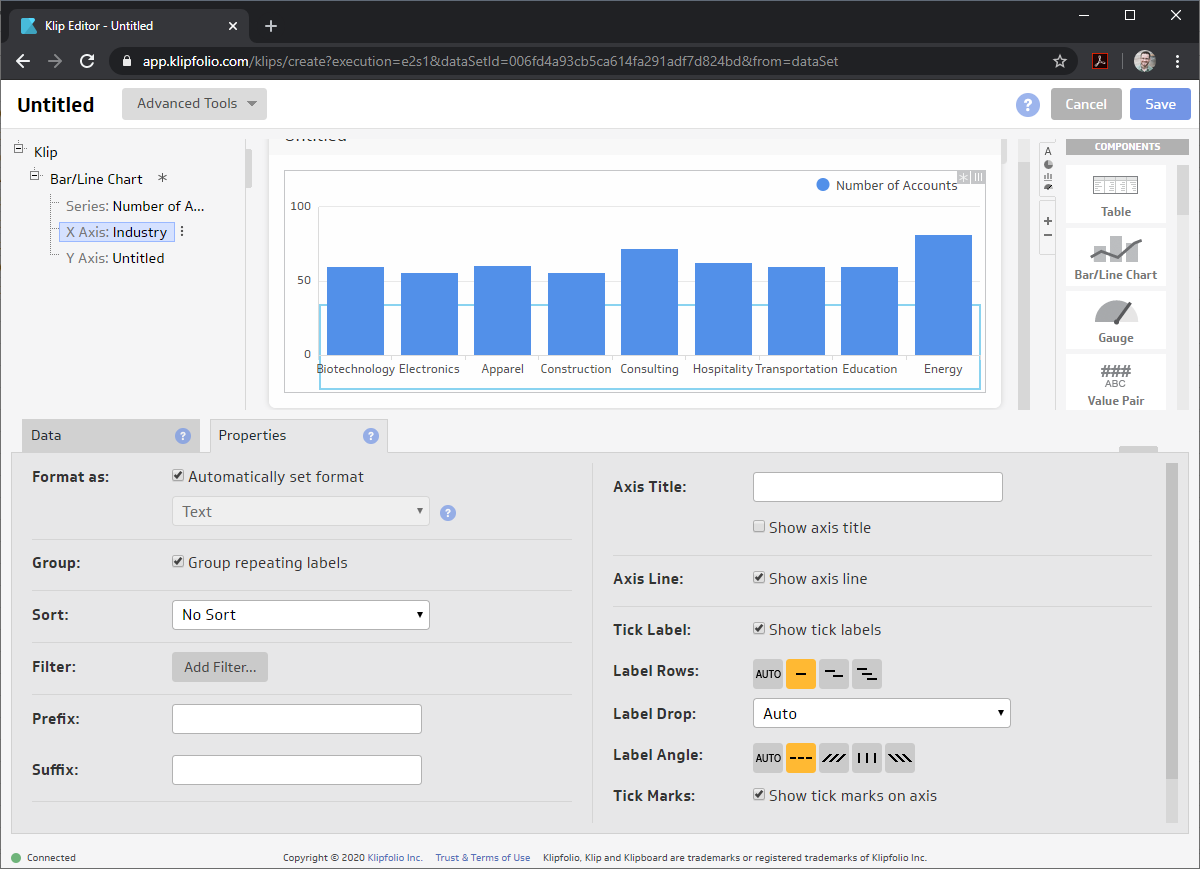1200x869 pixels.
Task: Select Y Axis: Untitled tree item
Action: click(x=115, y=258)
